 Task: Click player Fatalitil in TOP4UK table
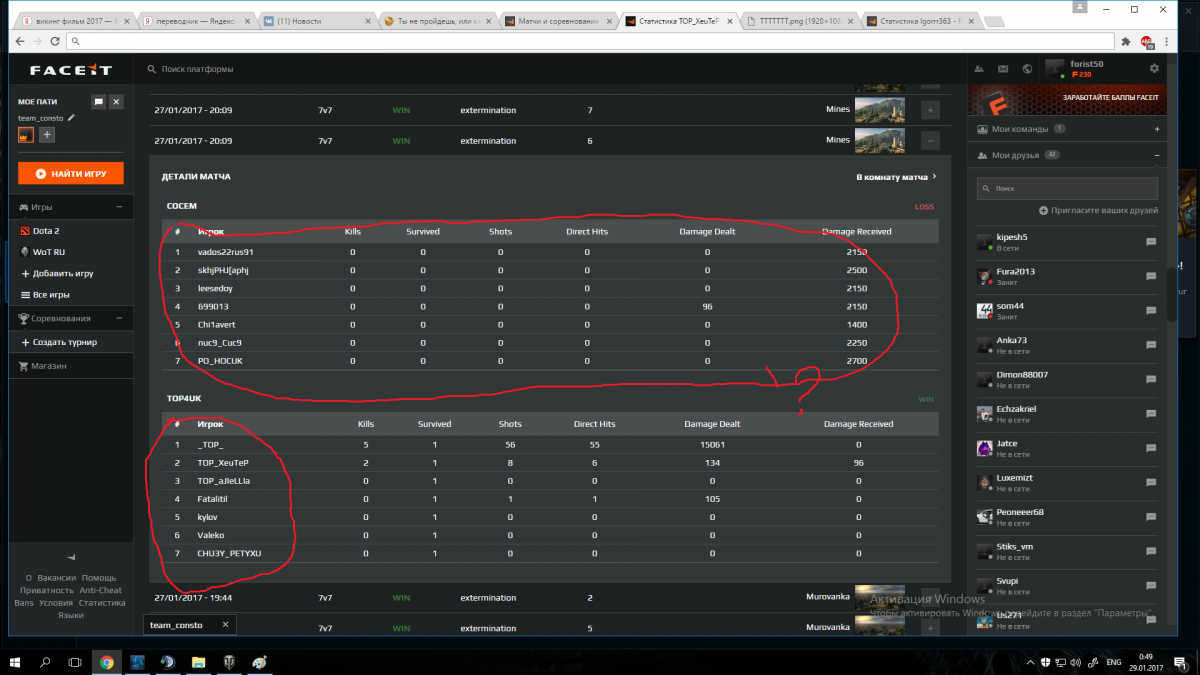click(x=214, y=499)
